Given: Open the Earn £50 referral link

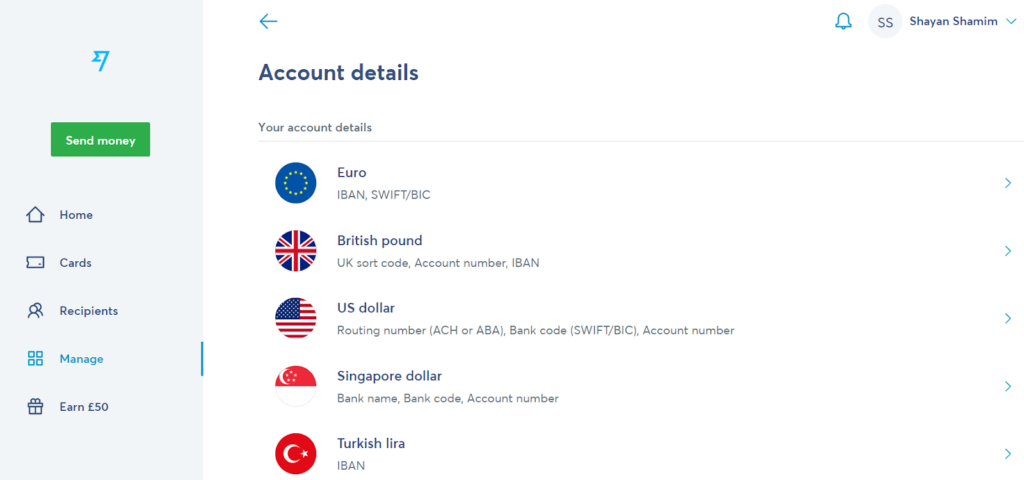Looking at the screenshot, I should (x=83, y=407).
